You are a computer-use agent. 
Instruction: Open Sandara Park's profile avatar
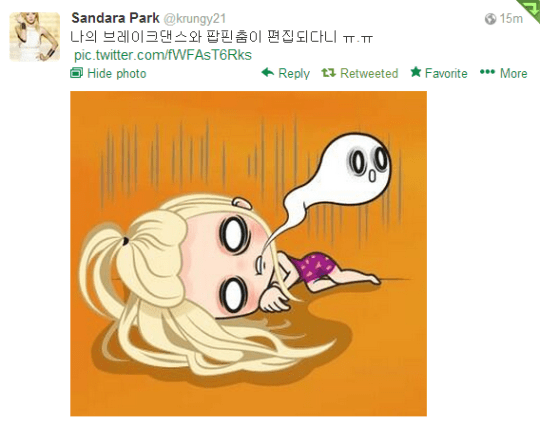[34, 37]
